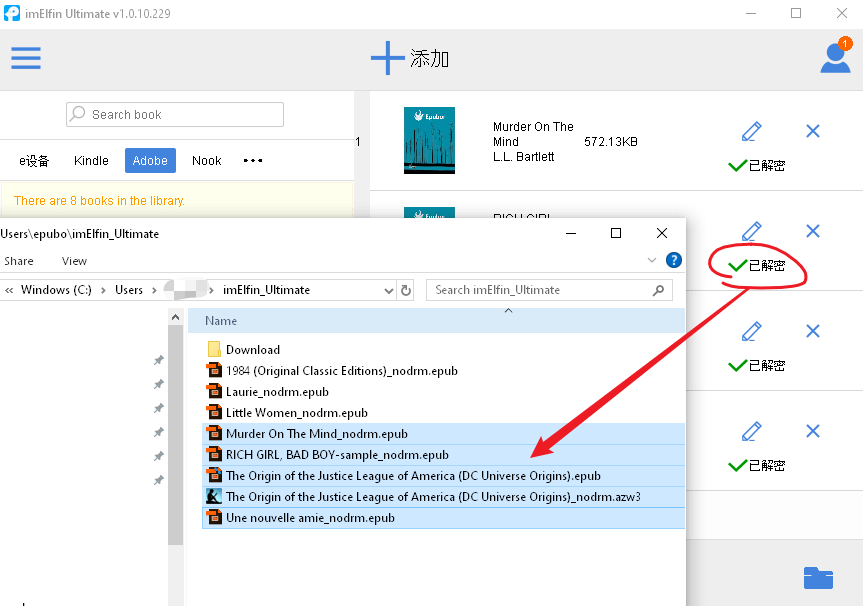Viewport: 863px width, 606px height.
Task: Click the imElfin app logo in title bar
Action: point(12,13)
